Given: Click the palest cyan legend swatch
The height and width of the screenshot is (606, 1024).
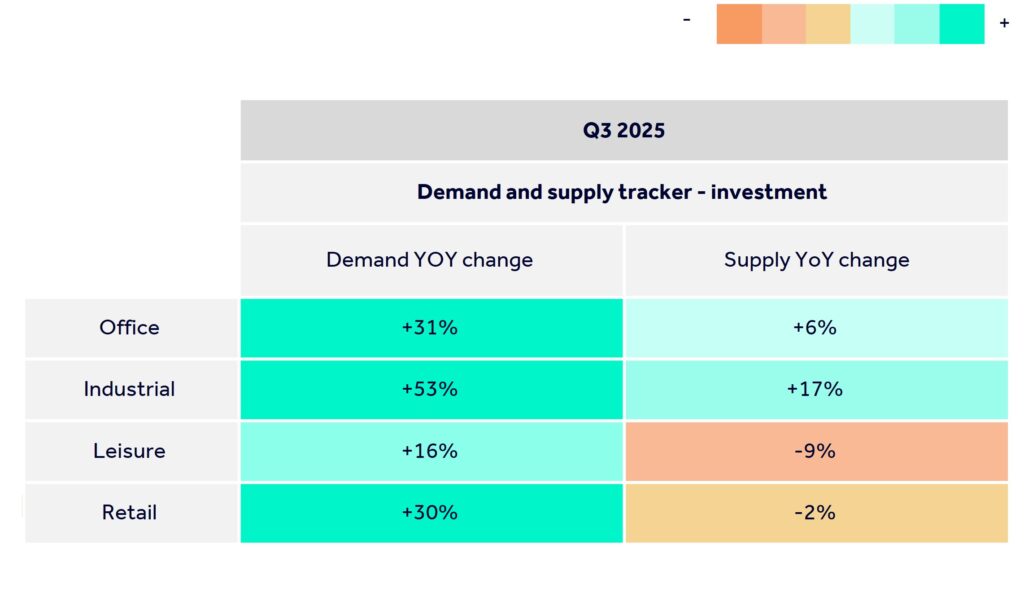Looking at the screenshot, I should pyautogui.click(x=872, y=24).
